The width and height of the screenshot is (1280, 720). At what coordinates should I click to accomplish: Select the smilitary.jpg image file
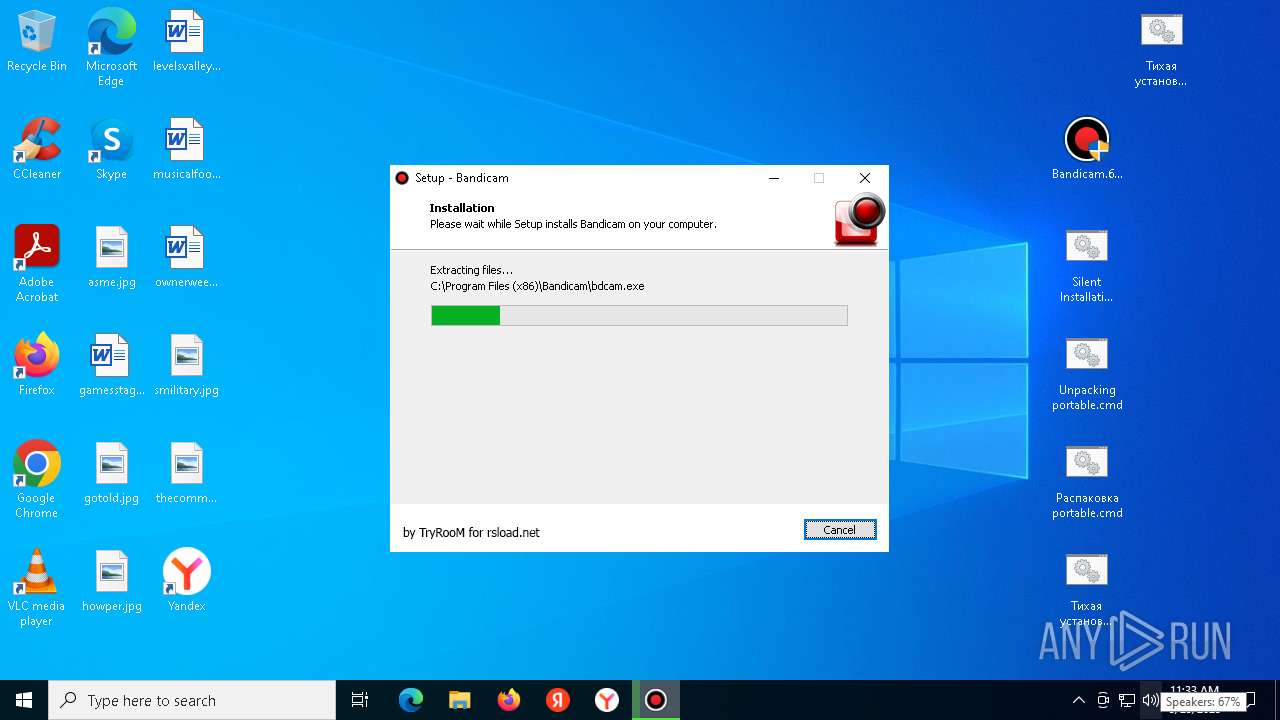[x=186, y=365]
